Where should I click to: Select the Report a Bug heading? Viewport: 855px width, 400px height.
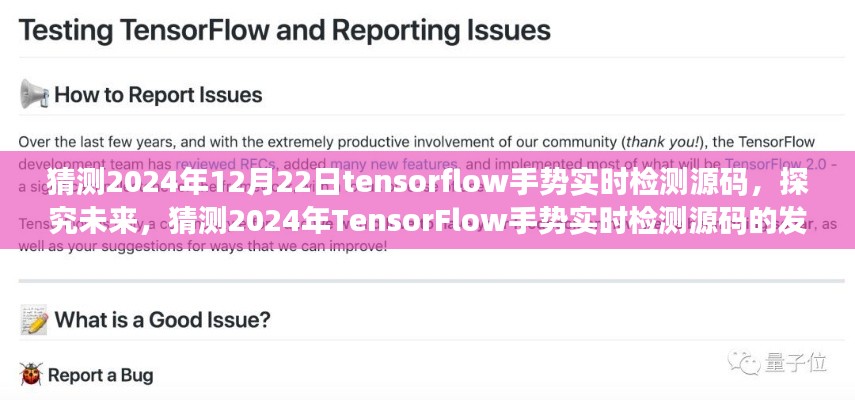(101, 376)
